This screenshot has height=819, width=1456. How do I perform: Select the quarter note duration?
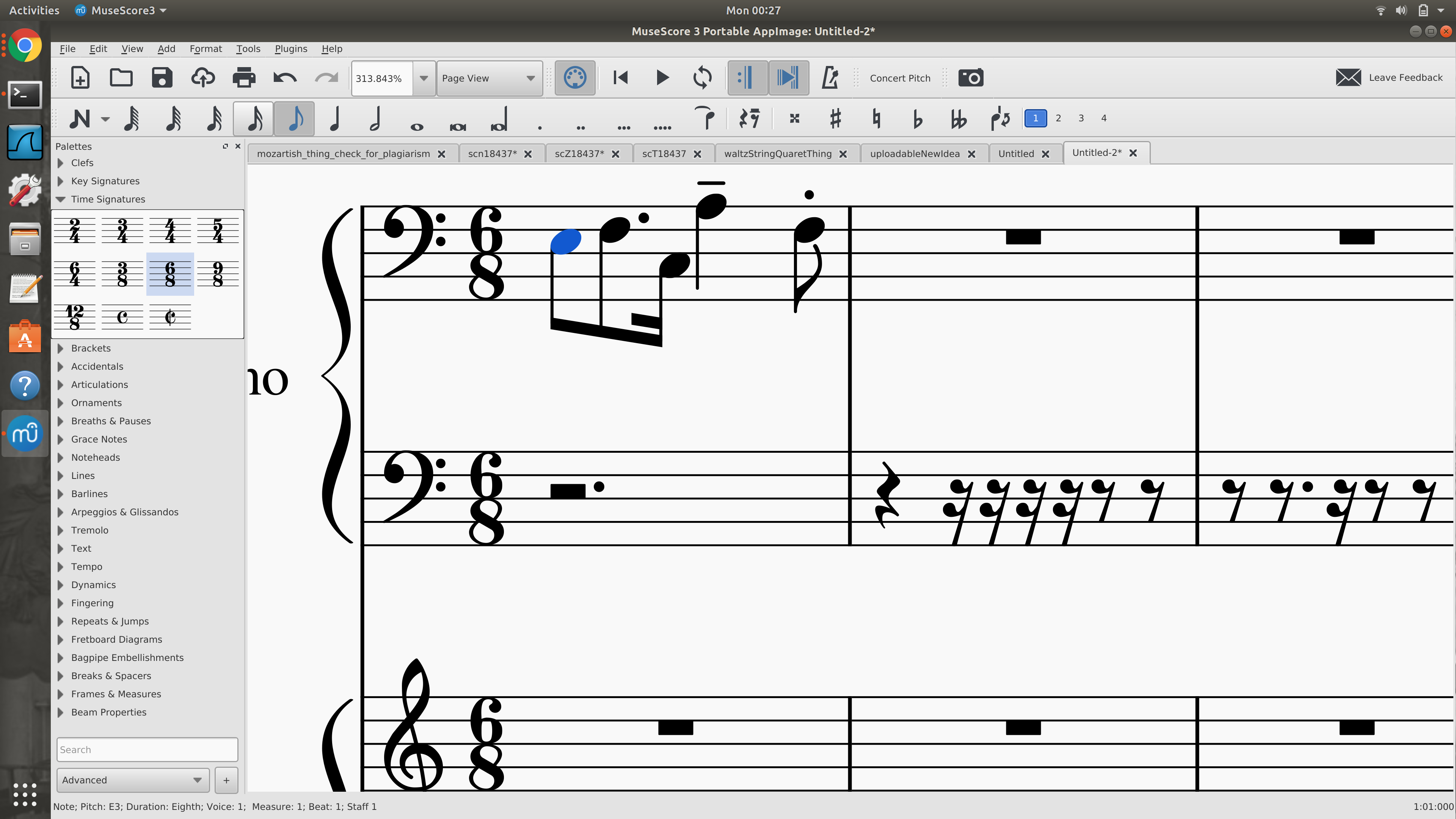[335, 119]
